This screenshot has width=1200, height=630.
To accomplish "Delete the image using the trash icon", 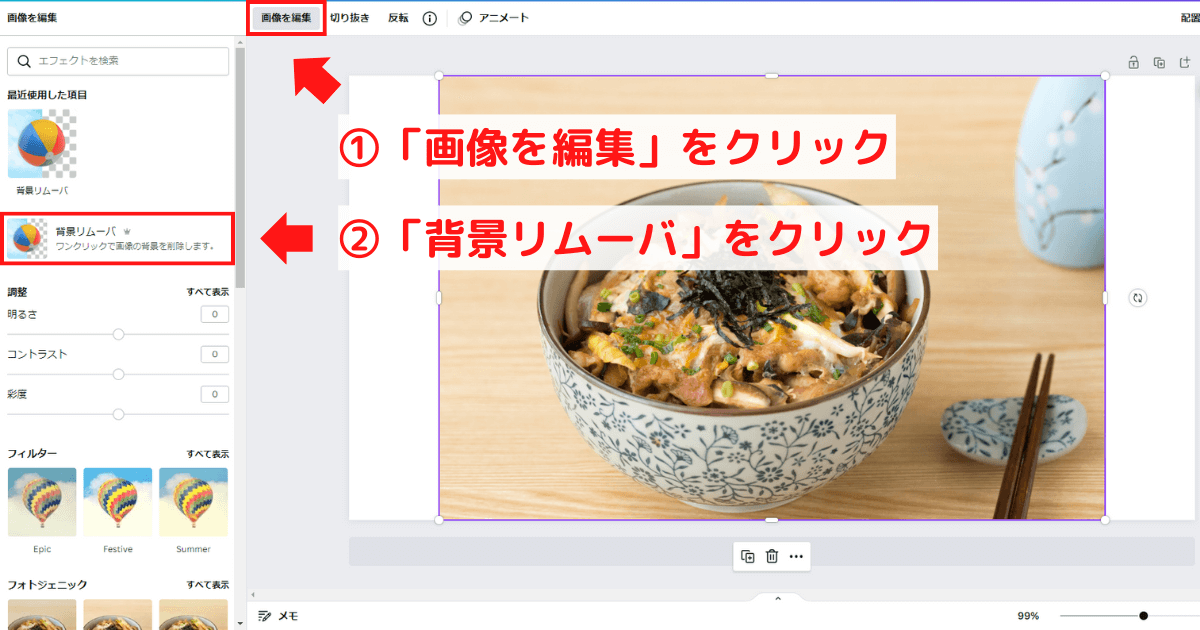I will click(x=773, y=556).
